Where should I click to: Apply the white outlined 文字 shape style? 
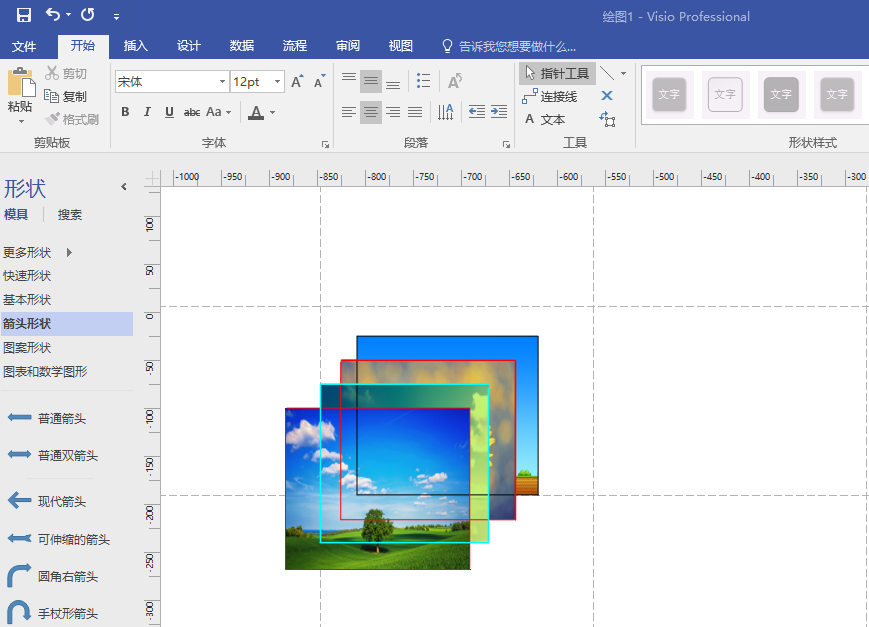725,95
